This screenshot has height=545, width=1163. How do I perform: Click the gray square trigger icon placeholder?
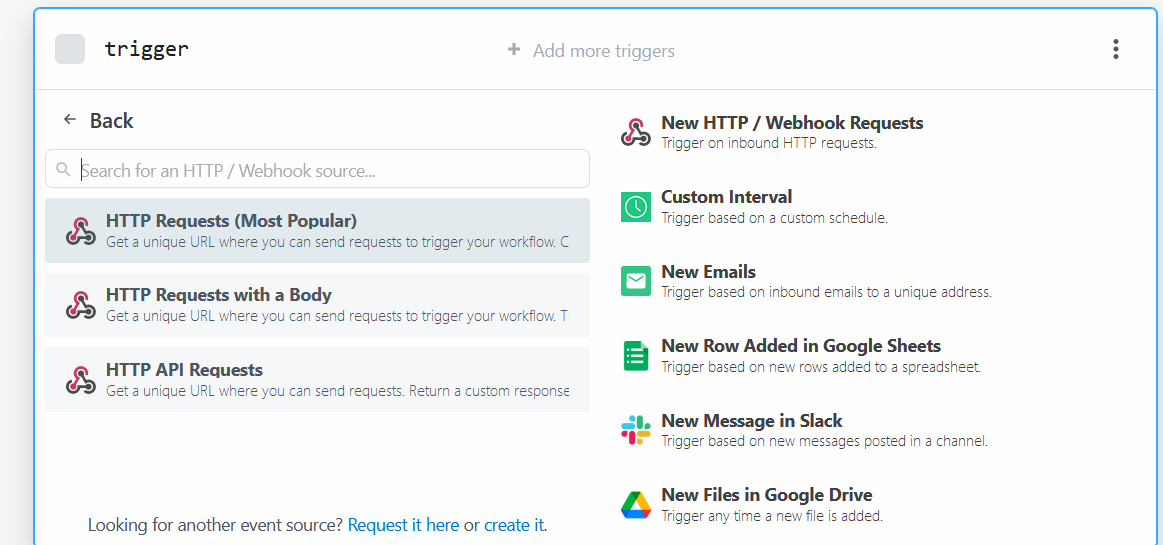70,49
